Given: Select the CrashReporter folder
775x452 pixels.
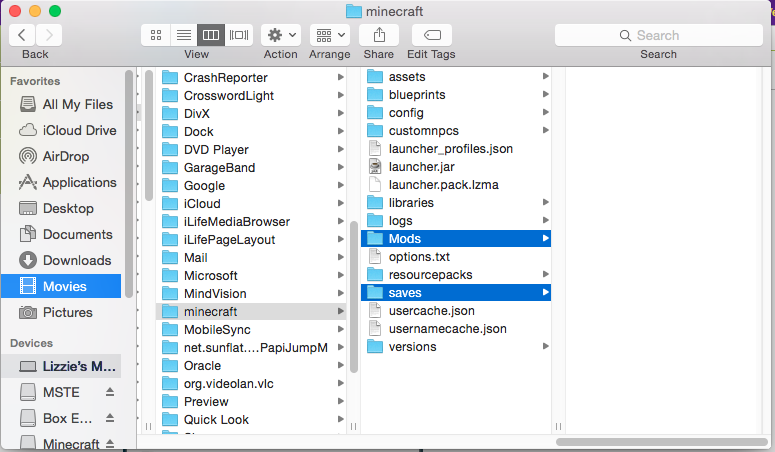Looking at the screenshot, I should coord(250,78).
